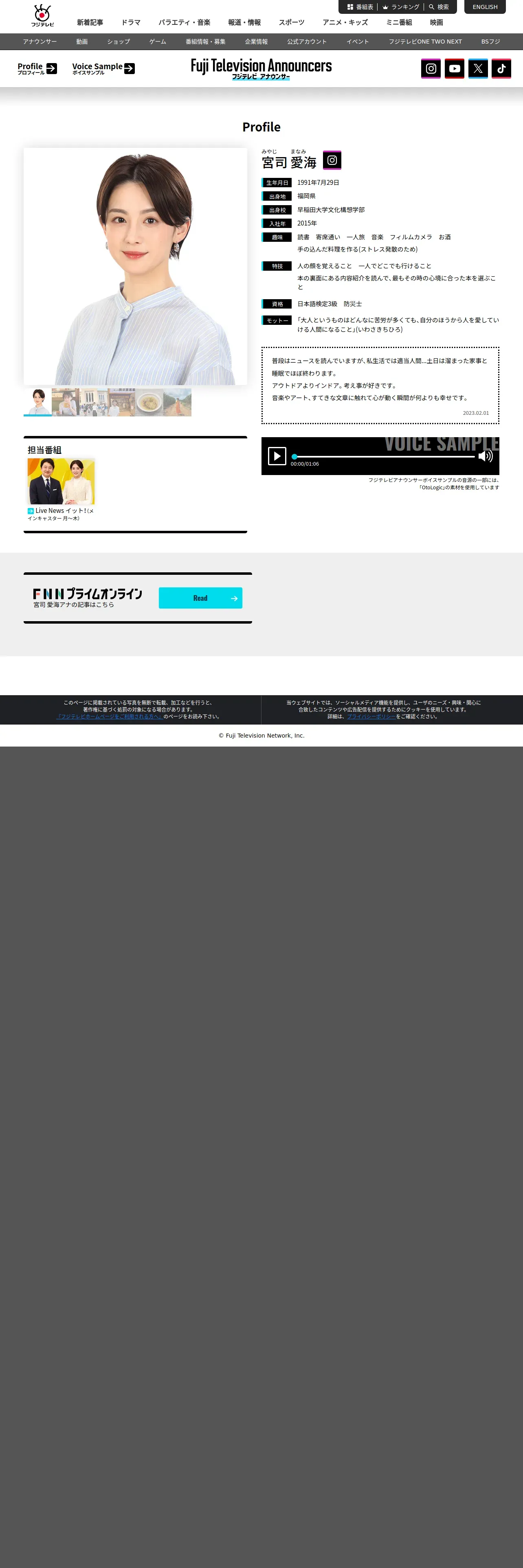Open the BSフジ link
Image resolution: width=523 pixels, height=1568 pixels.
click(491, 42)
